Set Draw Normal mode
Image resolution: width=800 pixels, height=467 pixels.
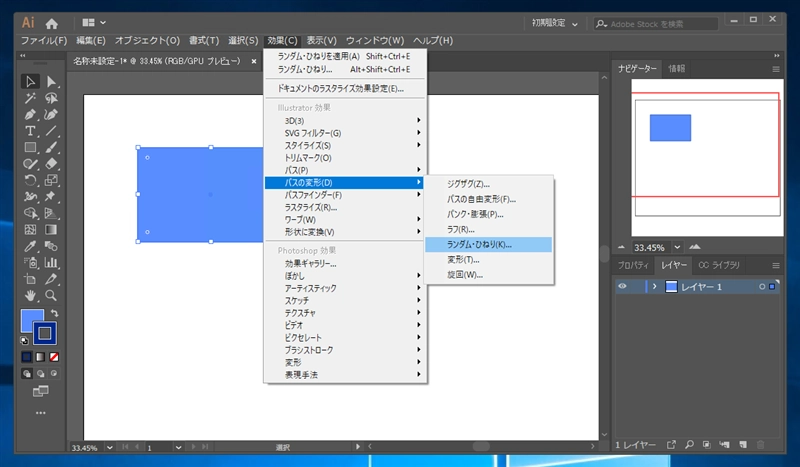coord(27,374)
